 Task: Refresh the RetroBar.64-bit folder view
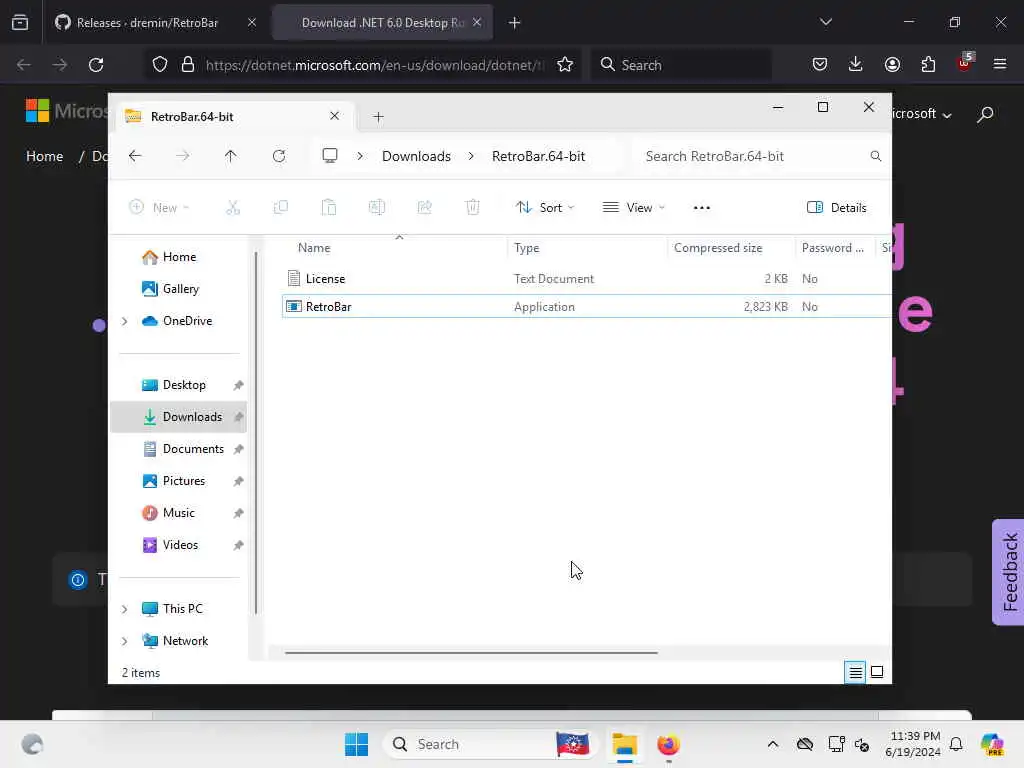tap(279, 156)
